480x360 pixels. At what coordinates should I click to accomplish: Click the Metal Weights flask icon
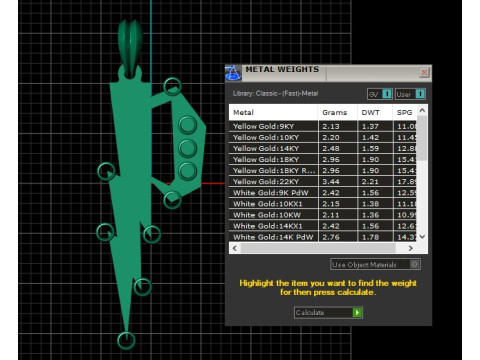233,73
